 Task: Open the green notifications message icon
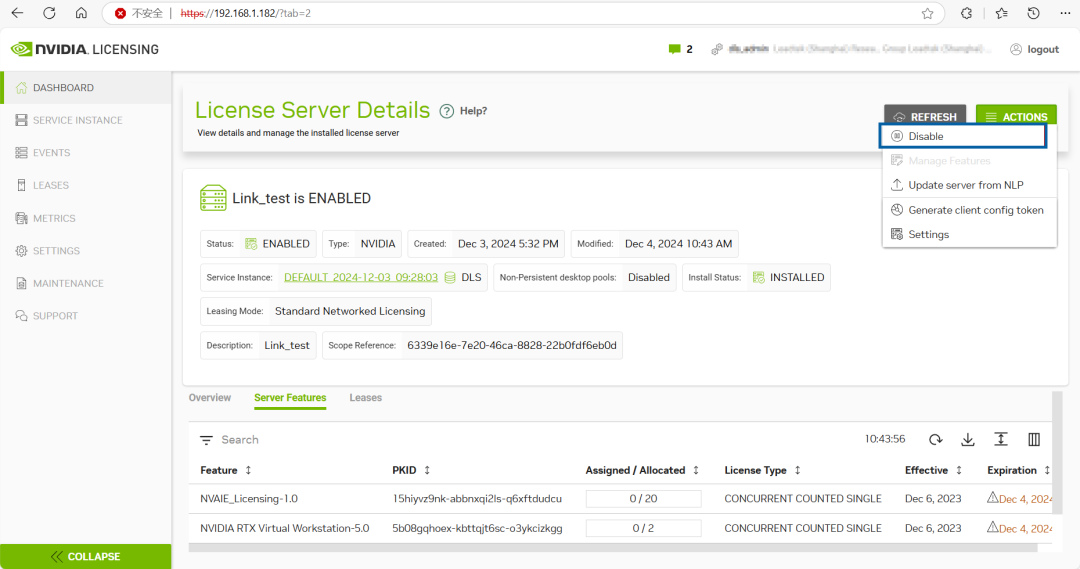point(674,49)
